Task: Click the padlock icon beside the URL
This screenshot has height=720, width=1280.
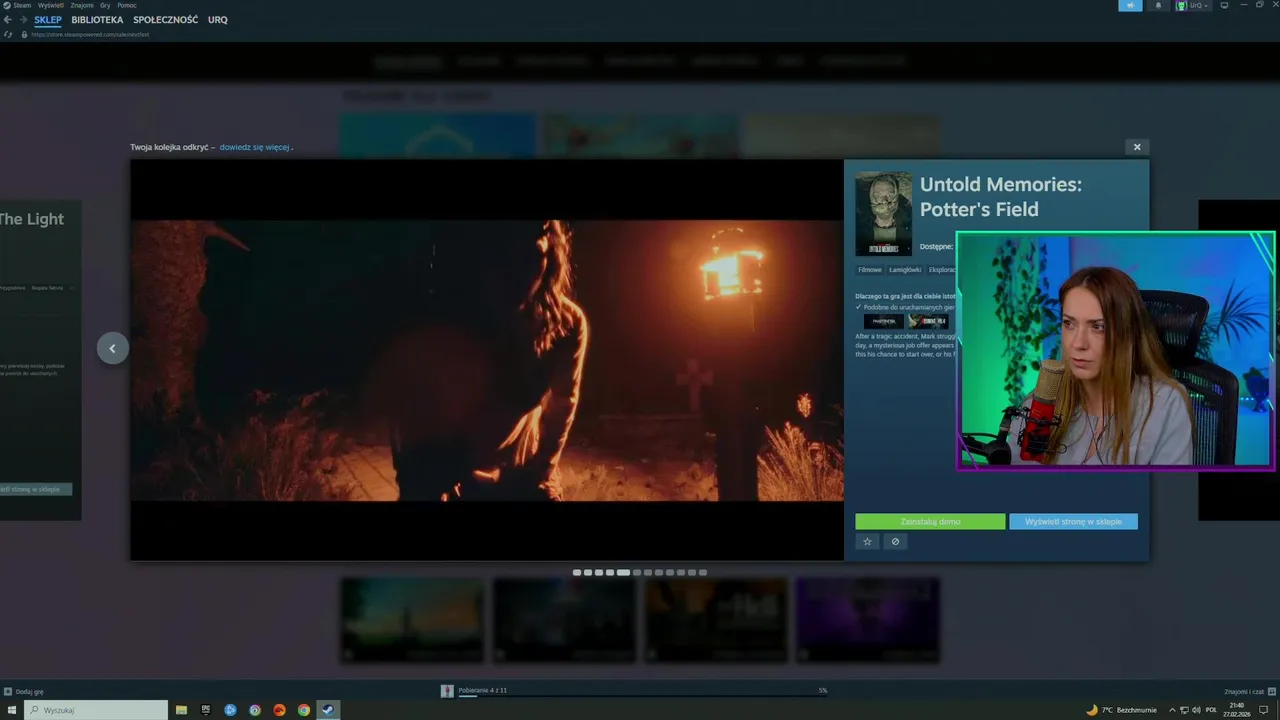Action: point(24,34)
